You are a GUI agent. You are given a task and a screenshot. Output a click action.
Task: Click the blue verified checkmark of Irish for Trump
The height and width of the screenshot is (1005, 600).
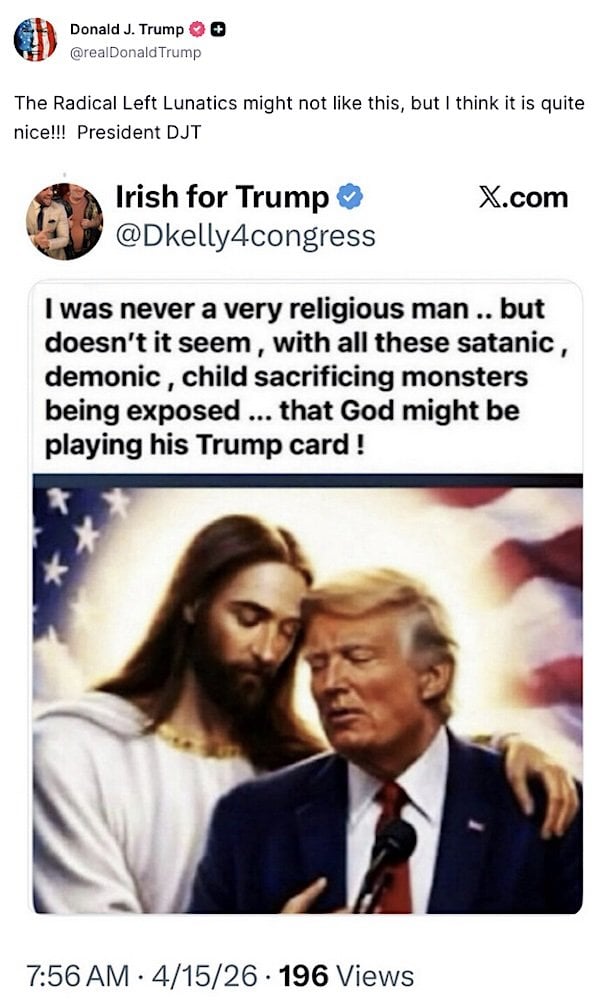point(350,197)
